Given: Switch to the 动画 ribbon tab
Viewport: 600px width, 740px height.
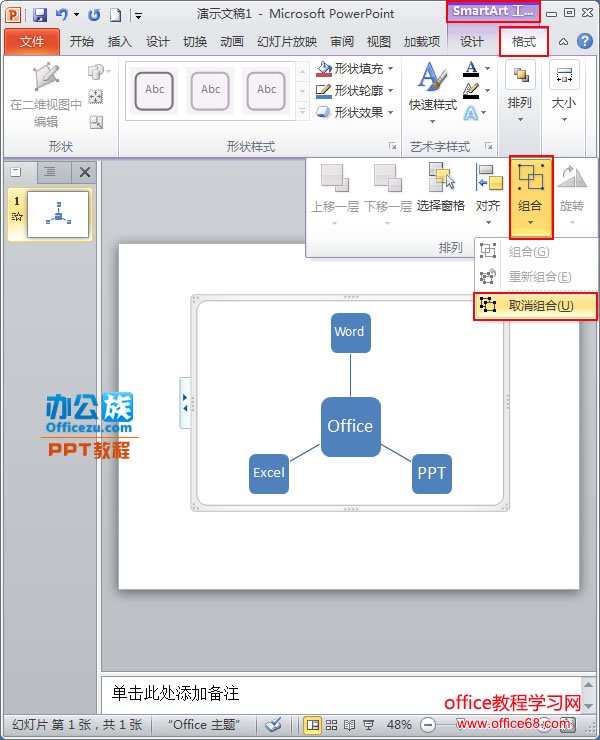Looking at the screenshot, I should (232, 42).
